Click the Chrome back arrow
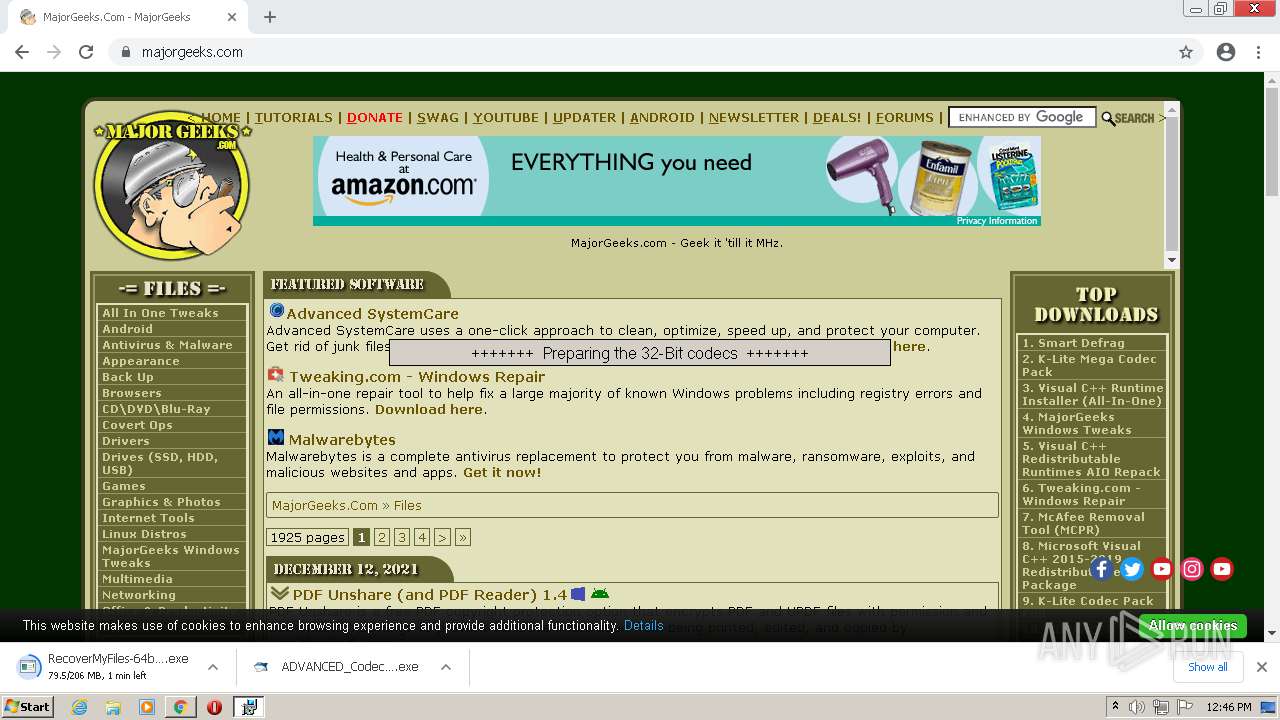This screenshot has height=720, width=1280. 22,52
